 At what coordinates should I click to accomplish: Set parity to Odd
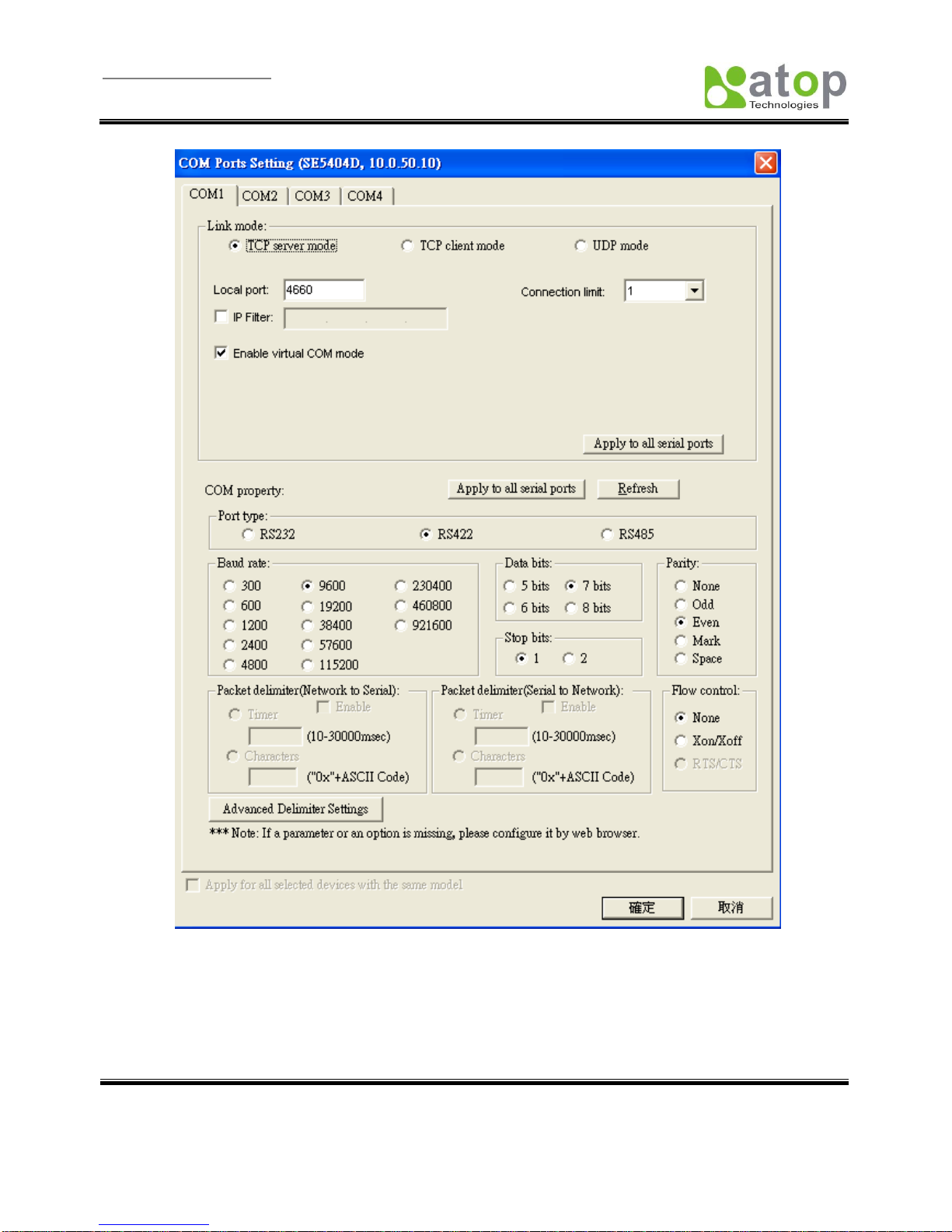(x=680, y=605)
